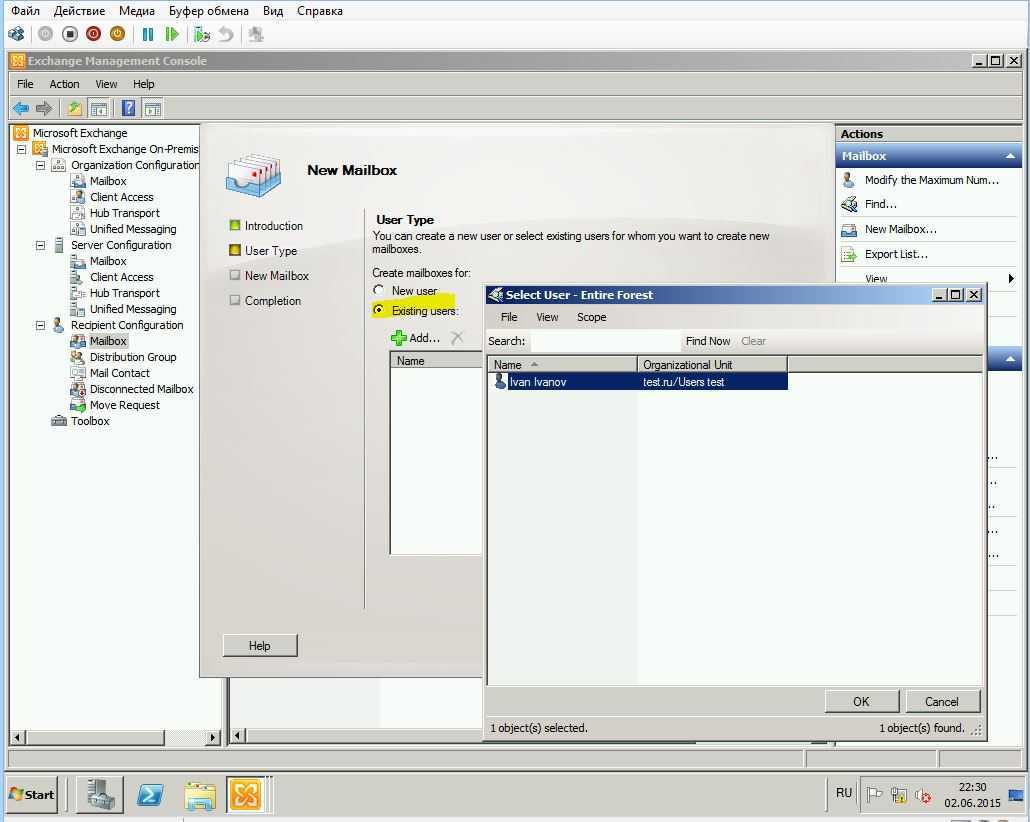
Task: Collapse the Mailbox actions section header
Action: 1009,156
